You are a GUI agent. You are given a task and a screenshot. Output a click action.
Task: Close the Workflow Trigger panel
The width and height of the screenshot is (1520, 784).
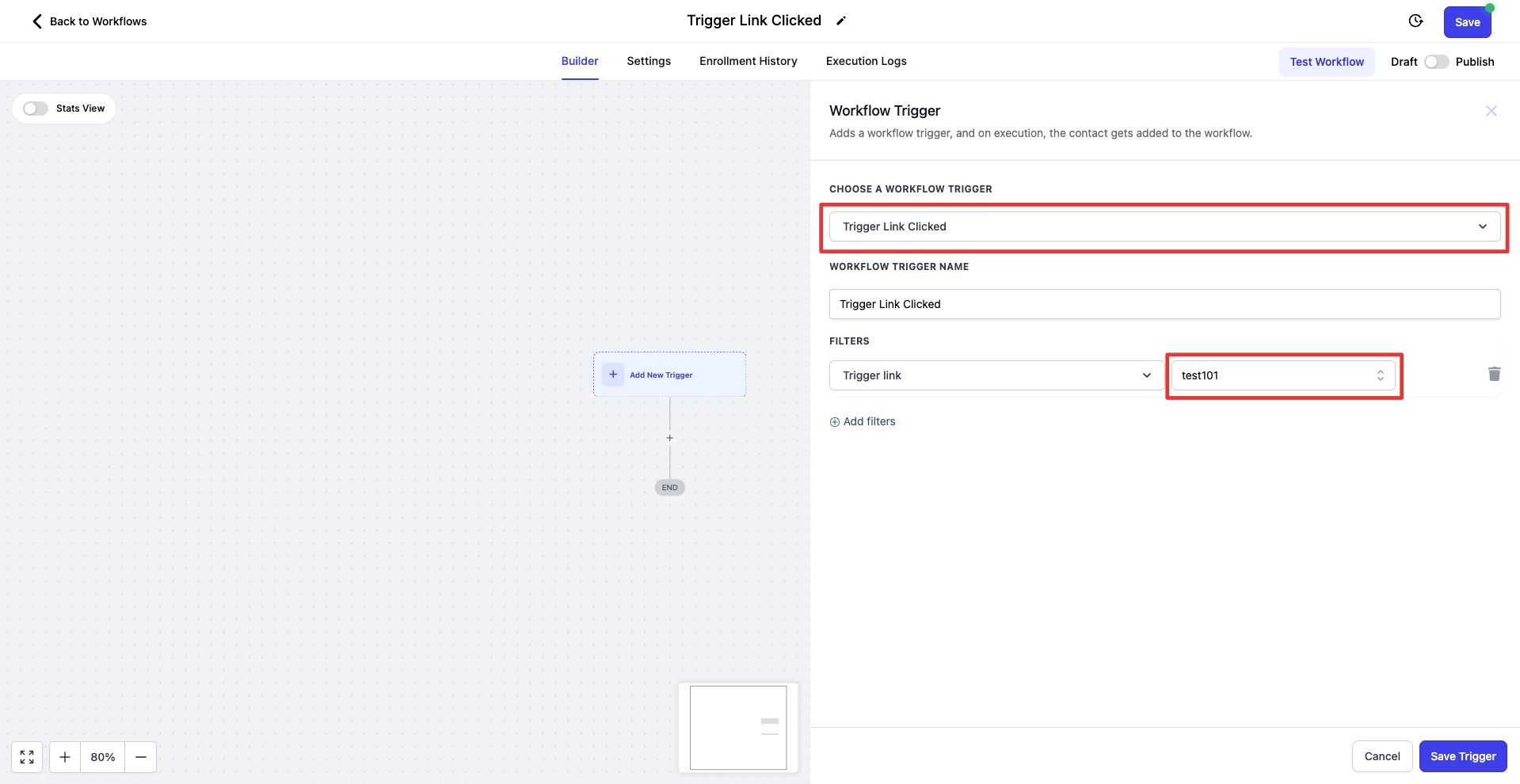(x=1491, y=111)
